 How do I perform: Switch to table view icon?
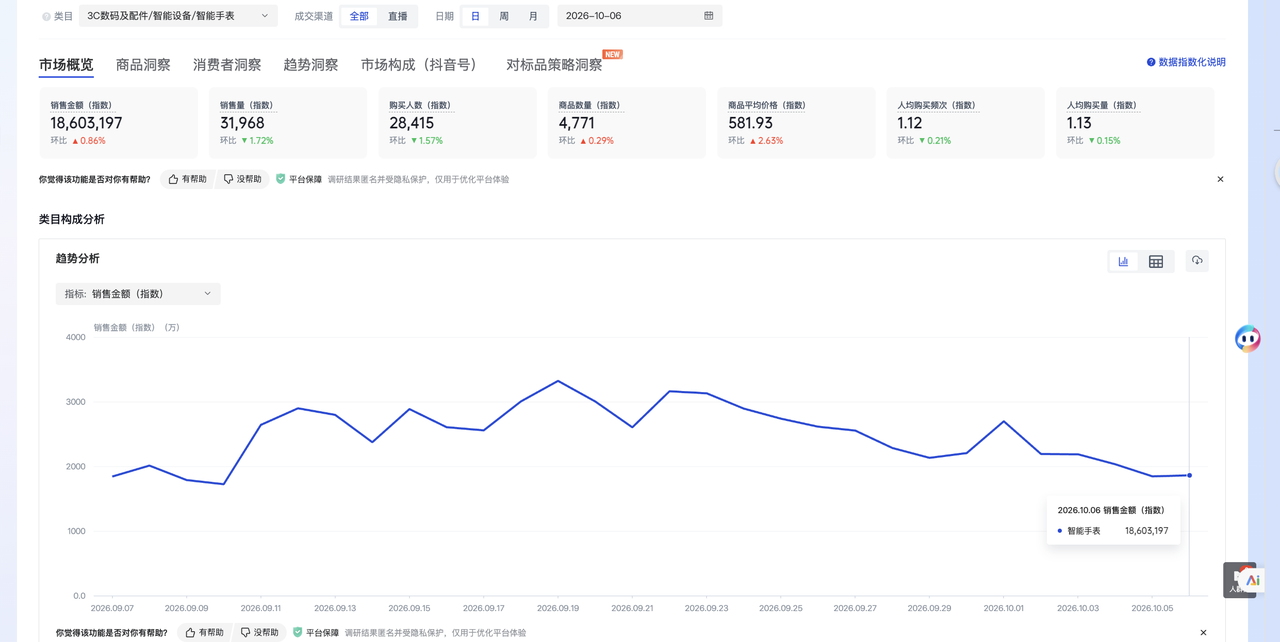(1156, 261)
